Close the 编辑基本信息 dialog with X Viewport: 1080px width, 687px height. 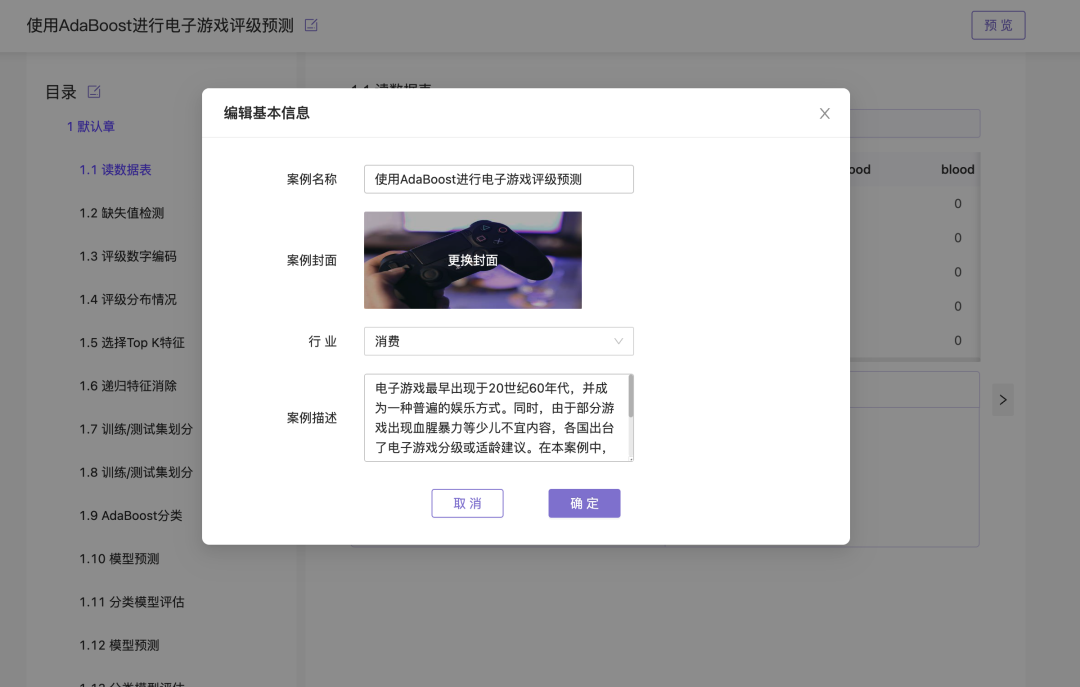pyautogui.click(x=824, y=114)
